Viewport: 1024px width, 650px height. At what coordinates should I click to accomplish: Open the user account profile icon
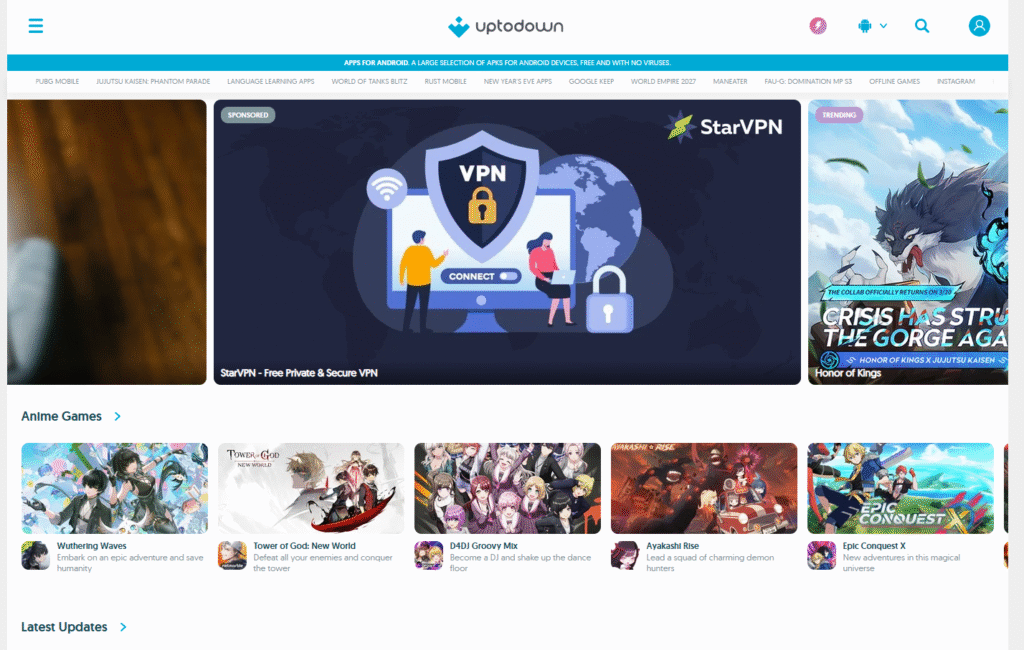point(979,26)
